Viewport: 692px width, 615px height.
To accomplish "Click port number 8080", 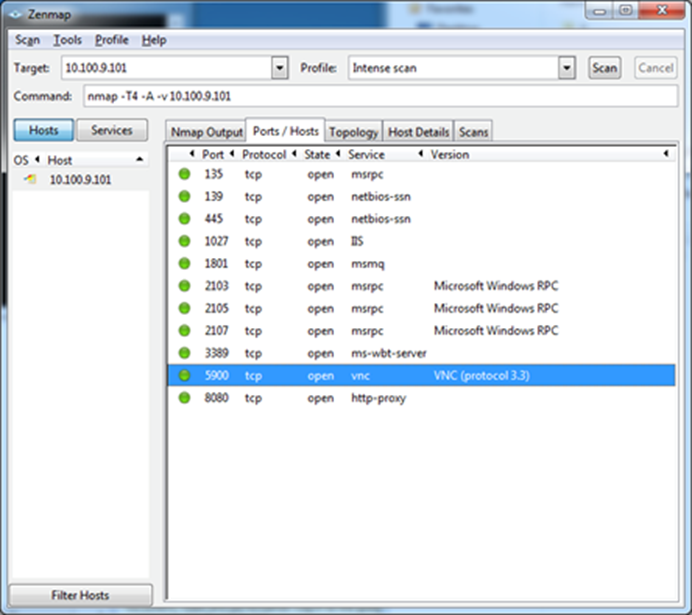I will [216, 398].
